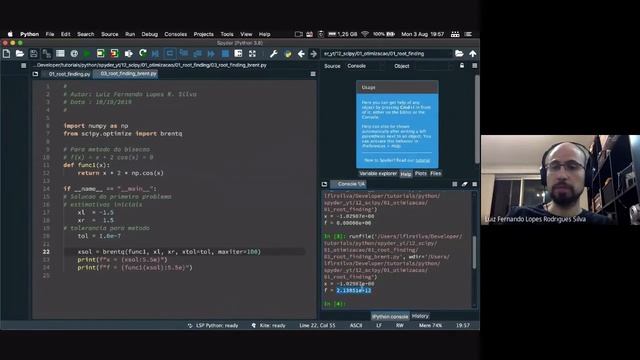Click the save all files toolbar icon
This screenshot has width=640, height=360.
(x=47, y=53)
